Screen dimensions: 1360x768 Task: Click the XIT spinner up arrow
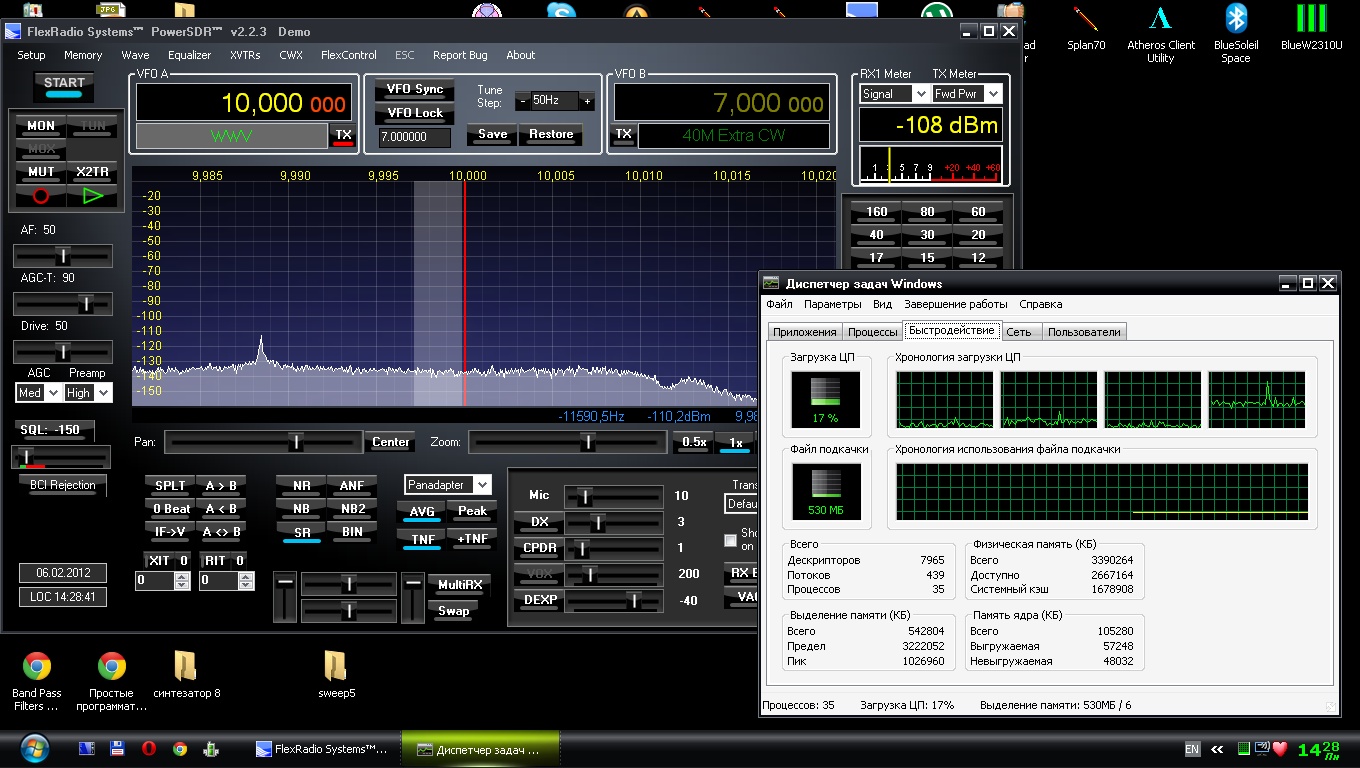181,576
